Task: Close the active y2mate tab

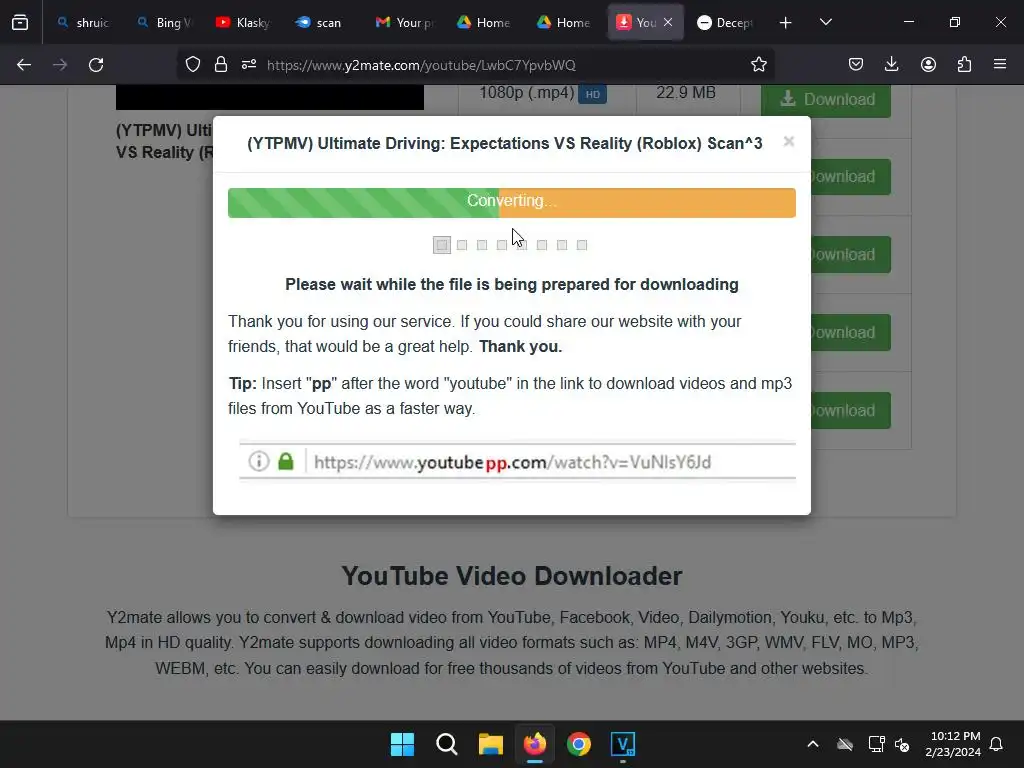Action: [668, 22]
